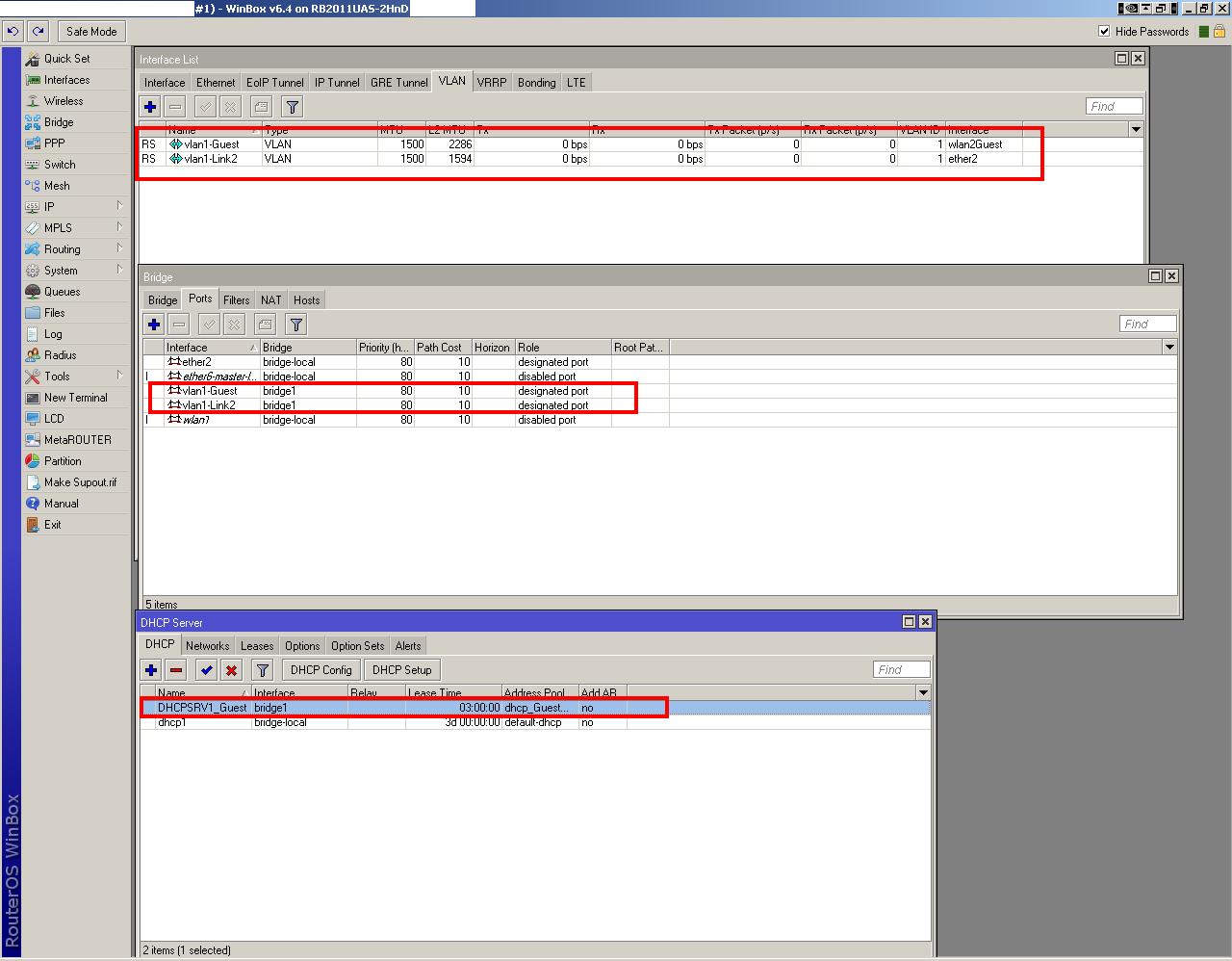
Task: Select the vlan1-Link2 row in Interface List
Action: pos(641,159)
